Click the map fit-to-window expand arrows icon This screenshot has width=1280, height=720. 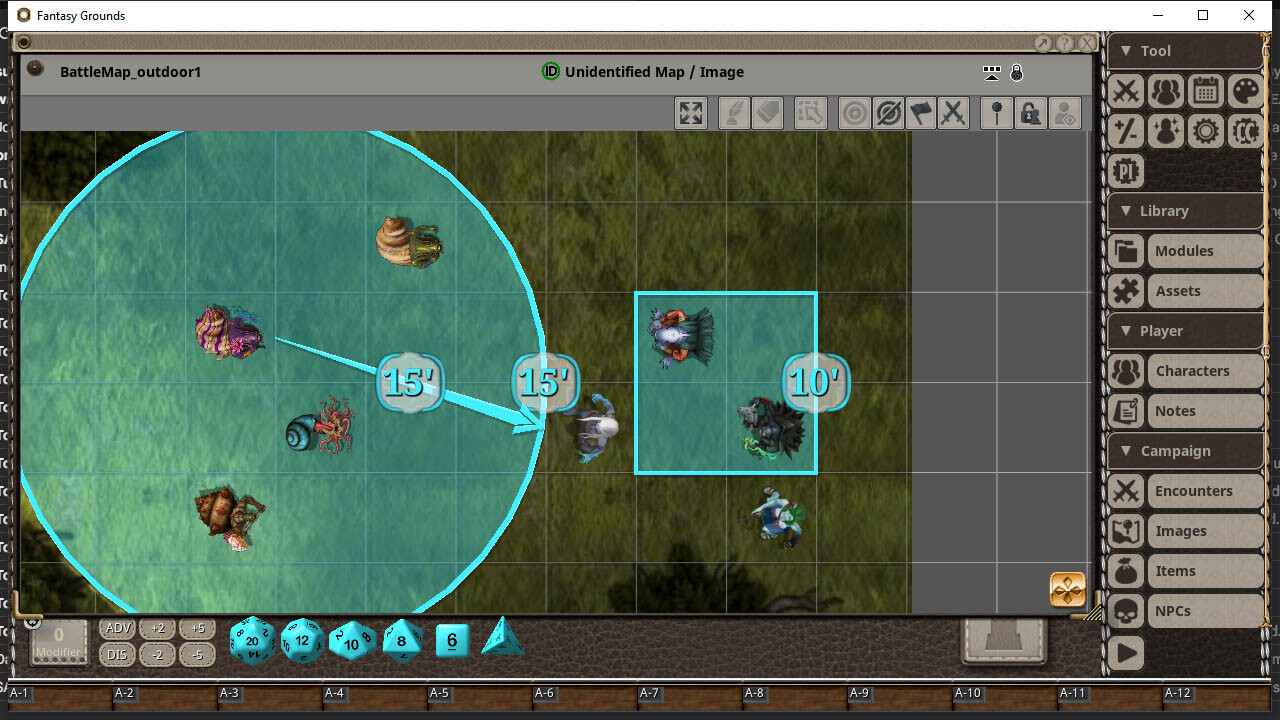[x=691, y=113]
